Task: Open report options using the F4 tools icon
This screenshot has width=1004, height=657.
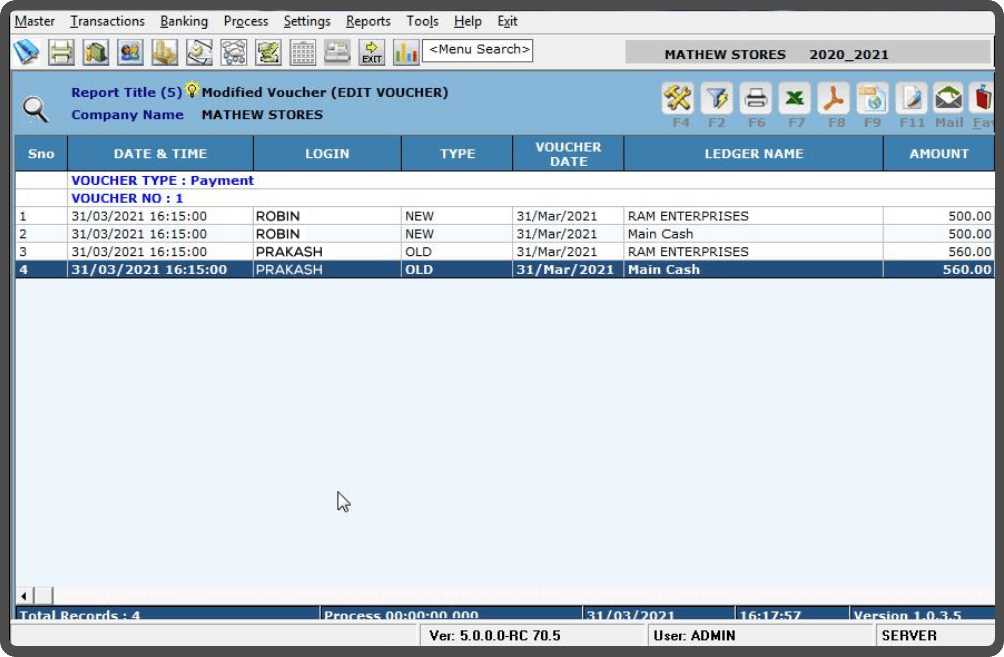Action: [678, 97]
